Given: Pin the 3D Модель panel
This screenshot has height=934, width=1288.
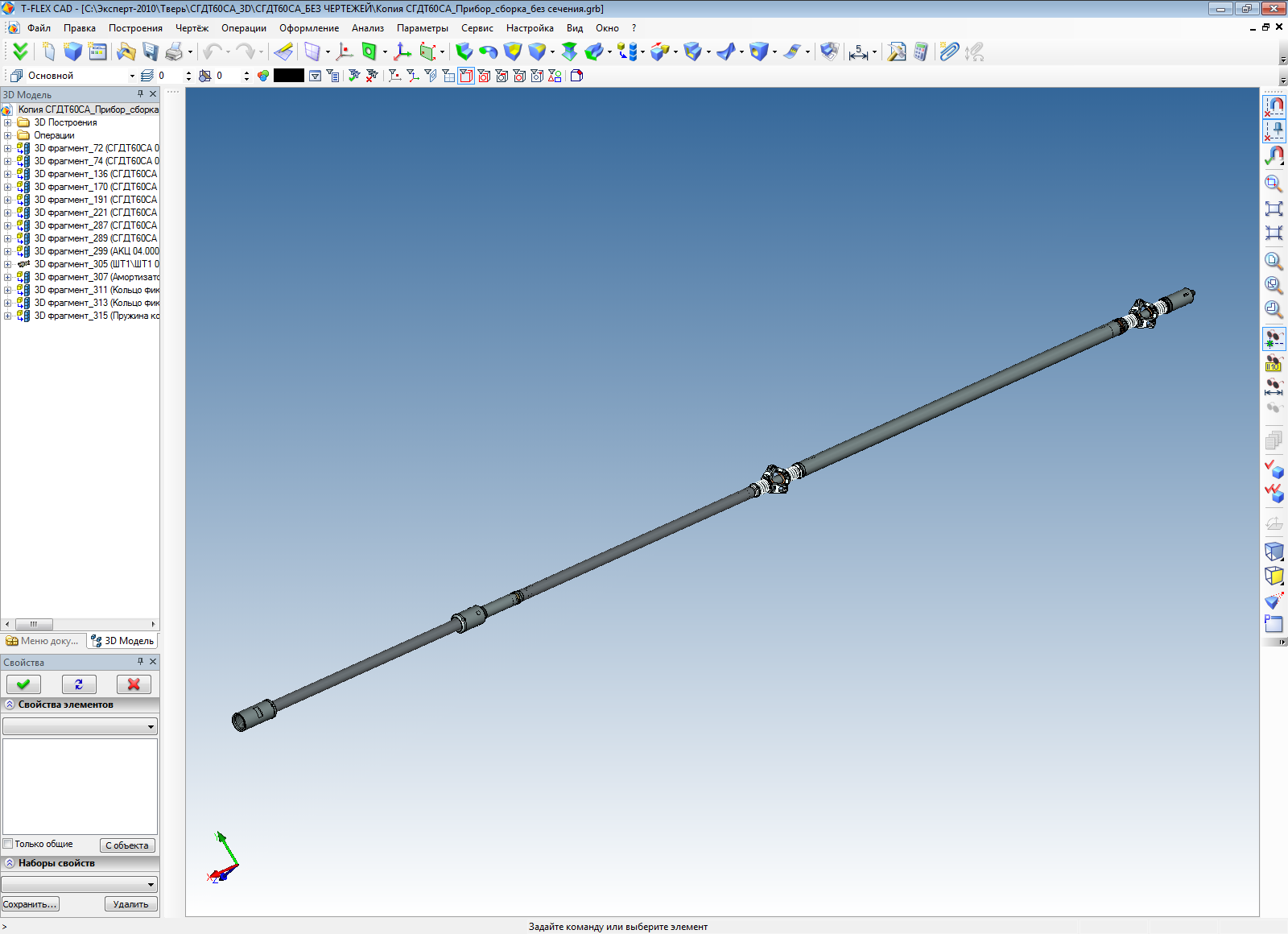Looking at the screenshot, I should [x=140, y=94].
